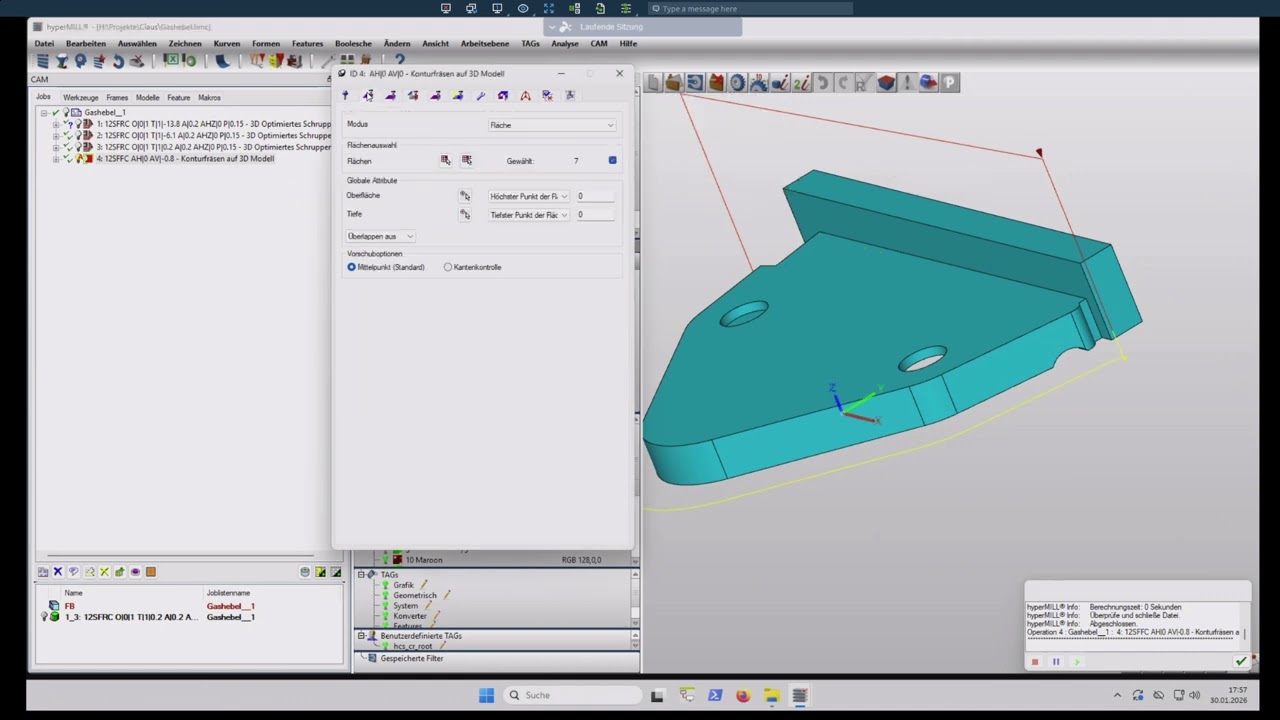Collapse the TAGs tree node

click(x=361, y=575)
